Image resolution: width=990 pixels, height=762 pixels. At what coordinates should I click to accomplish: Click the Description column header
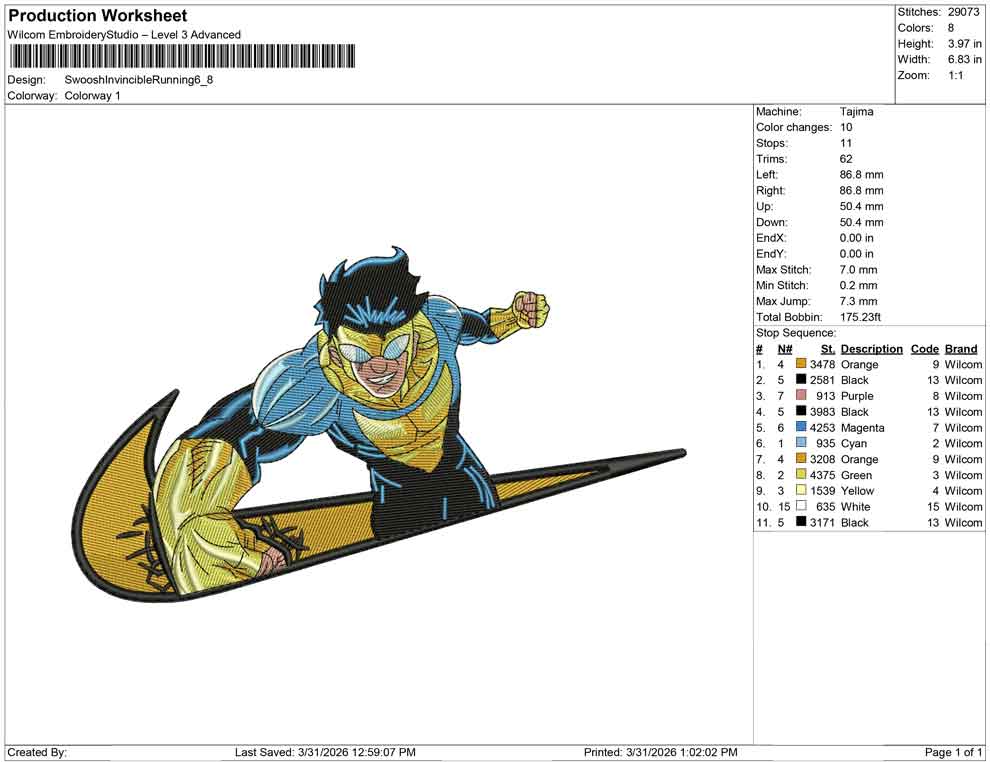872,349
